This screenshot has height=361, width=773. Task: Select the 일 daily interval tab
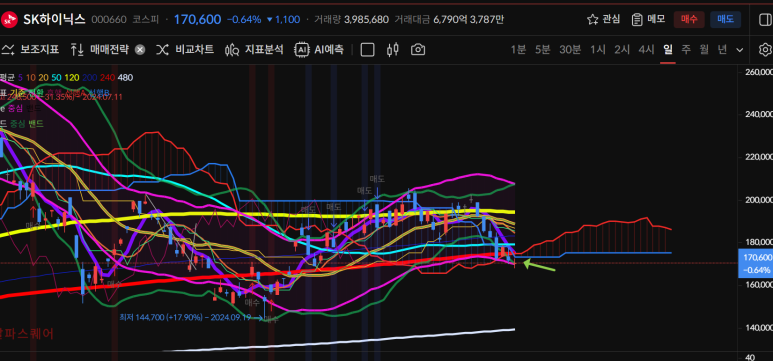point(668,49)
